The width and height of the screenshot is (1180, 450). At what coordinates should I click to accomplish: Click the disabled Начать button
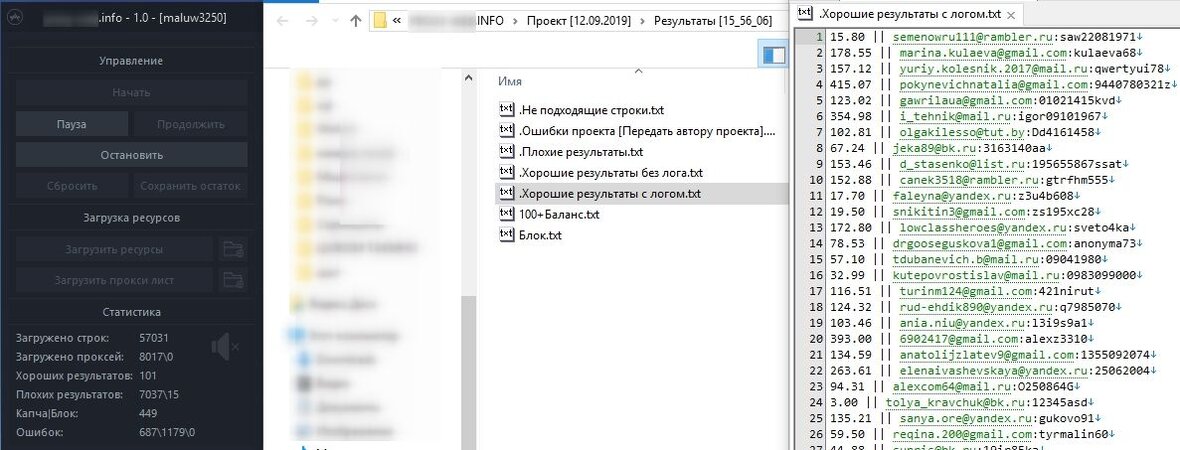132,93
